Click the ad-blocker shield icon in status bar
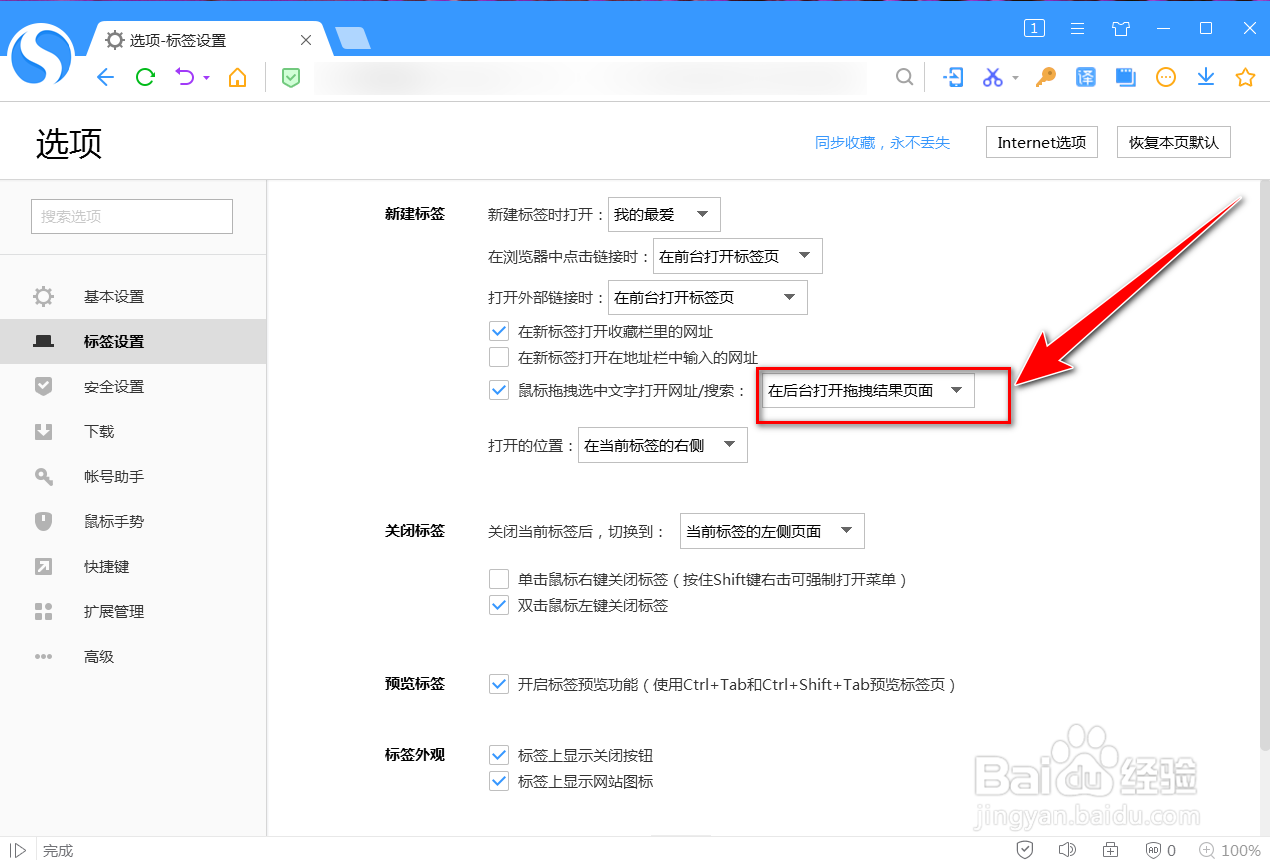1270x860 pixels. (1155, 849)
